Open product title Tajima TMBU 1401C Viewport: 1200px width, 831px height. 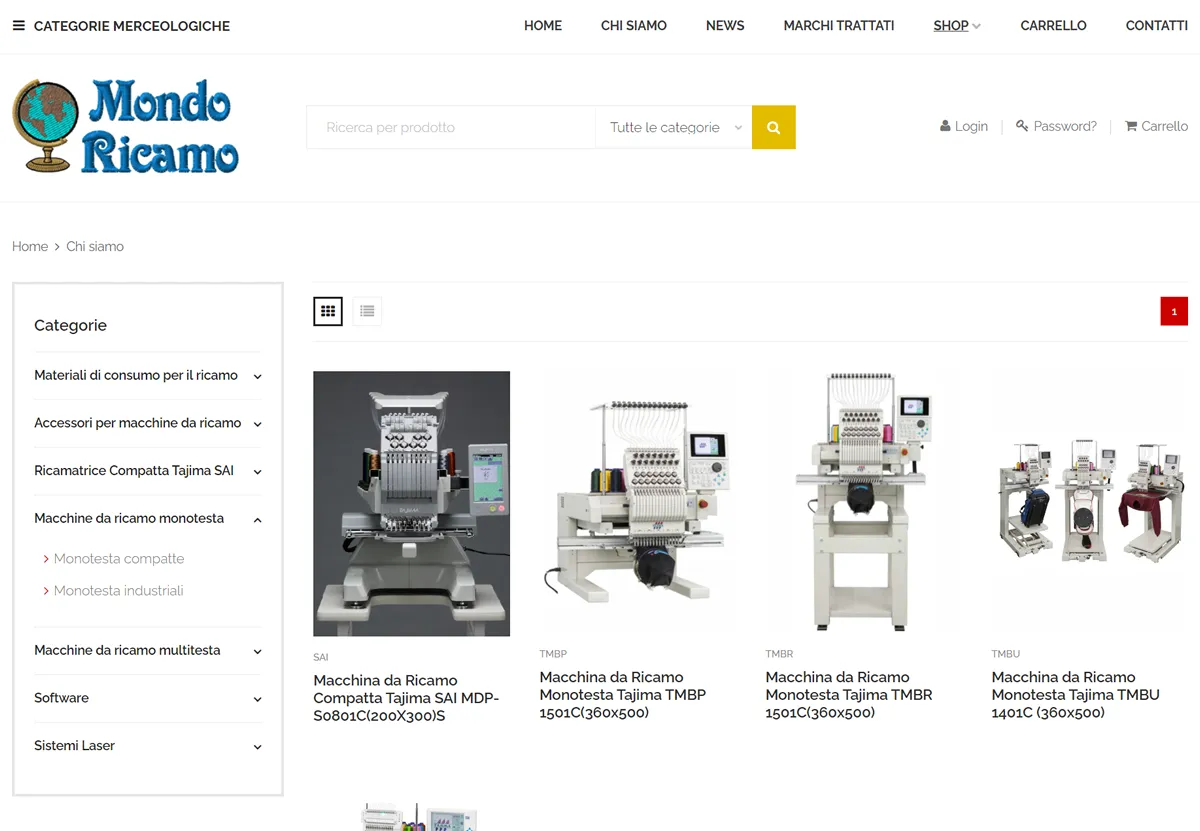[1076, 695]
